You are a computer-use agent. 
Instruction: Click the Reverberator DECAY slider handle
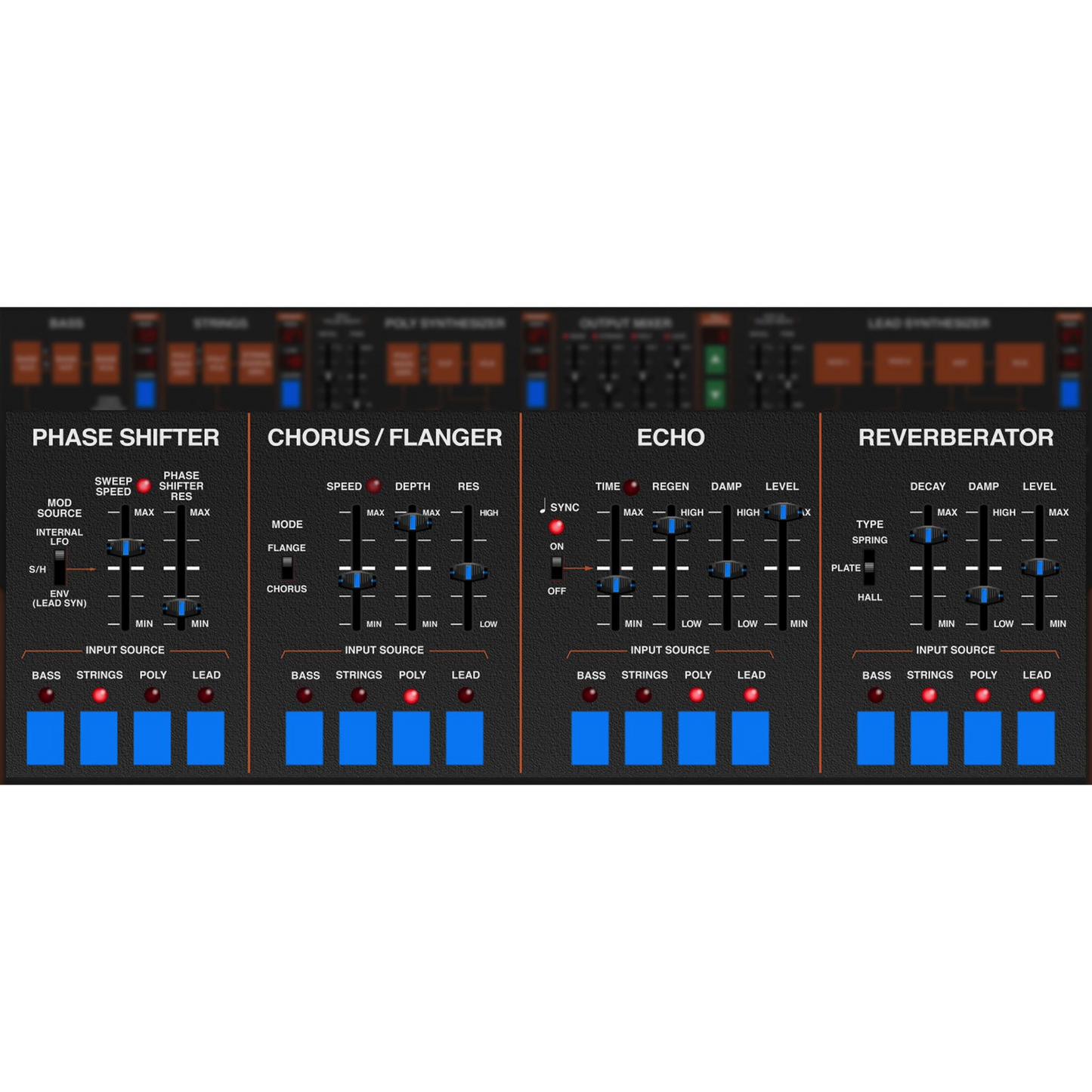[928, 535]
